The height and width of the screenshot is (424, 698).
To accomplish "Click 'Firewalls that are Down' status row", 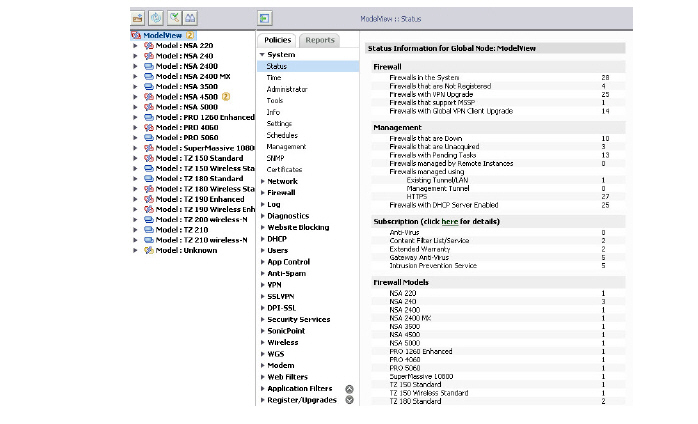I will [498, 139].
